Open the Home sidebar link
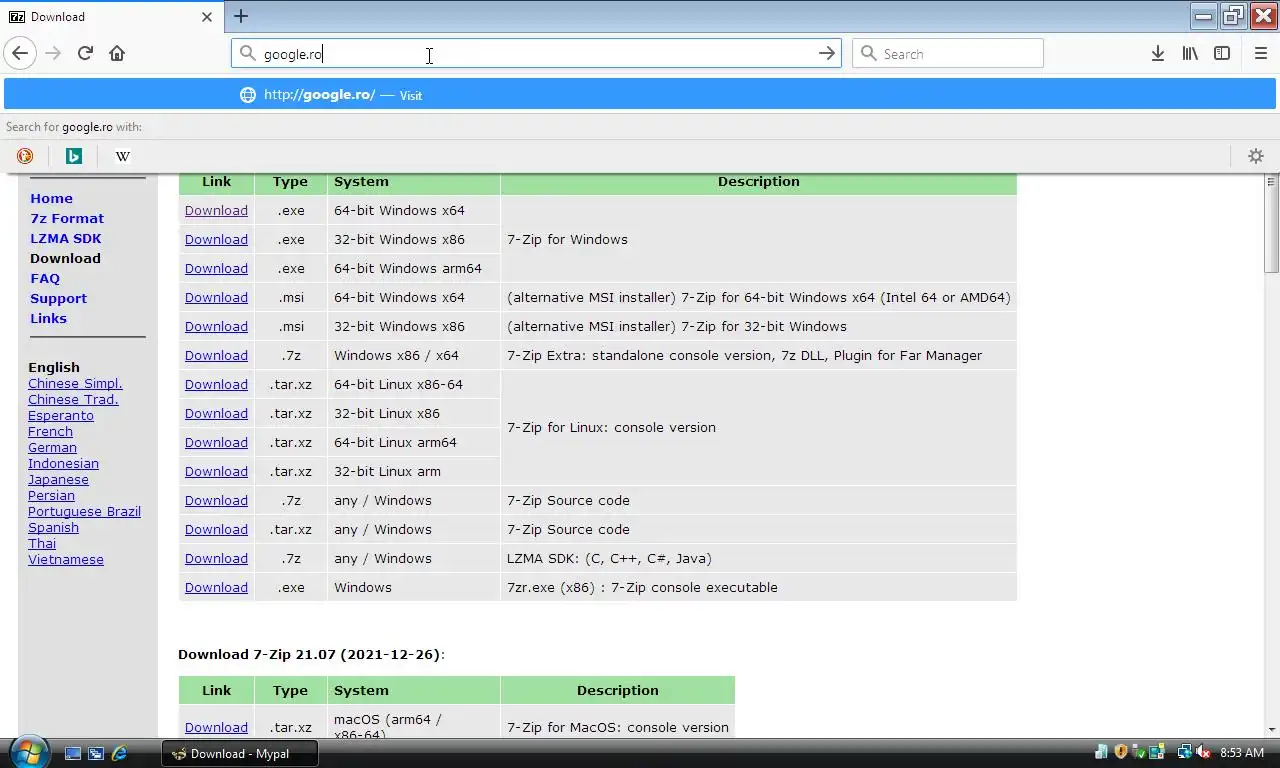The width and height of the screenshot is (1280, 768). (51, 198)
